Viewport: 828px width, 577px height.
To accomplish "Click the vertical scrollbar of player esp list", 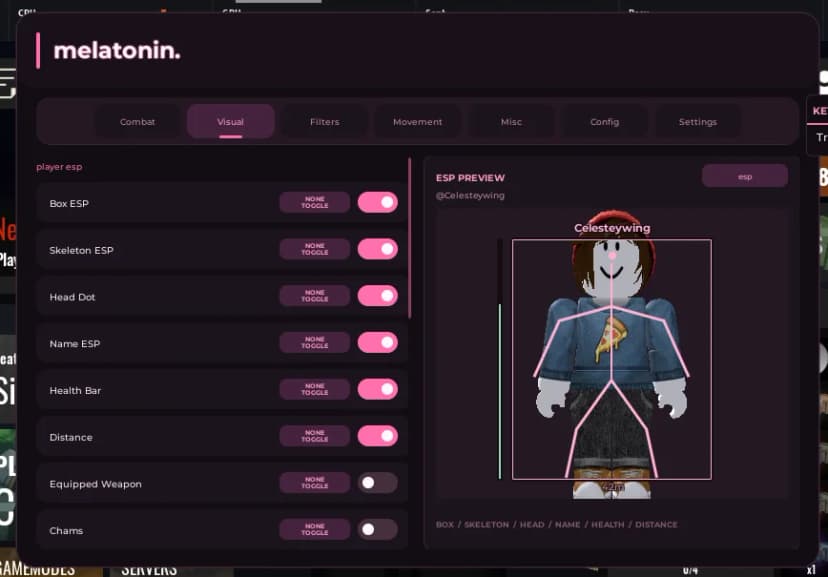I will [409, 238].
